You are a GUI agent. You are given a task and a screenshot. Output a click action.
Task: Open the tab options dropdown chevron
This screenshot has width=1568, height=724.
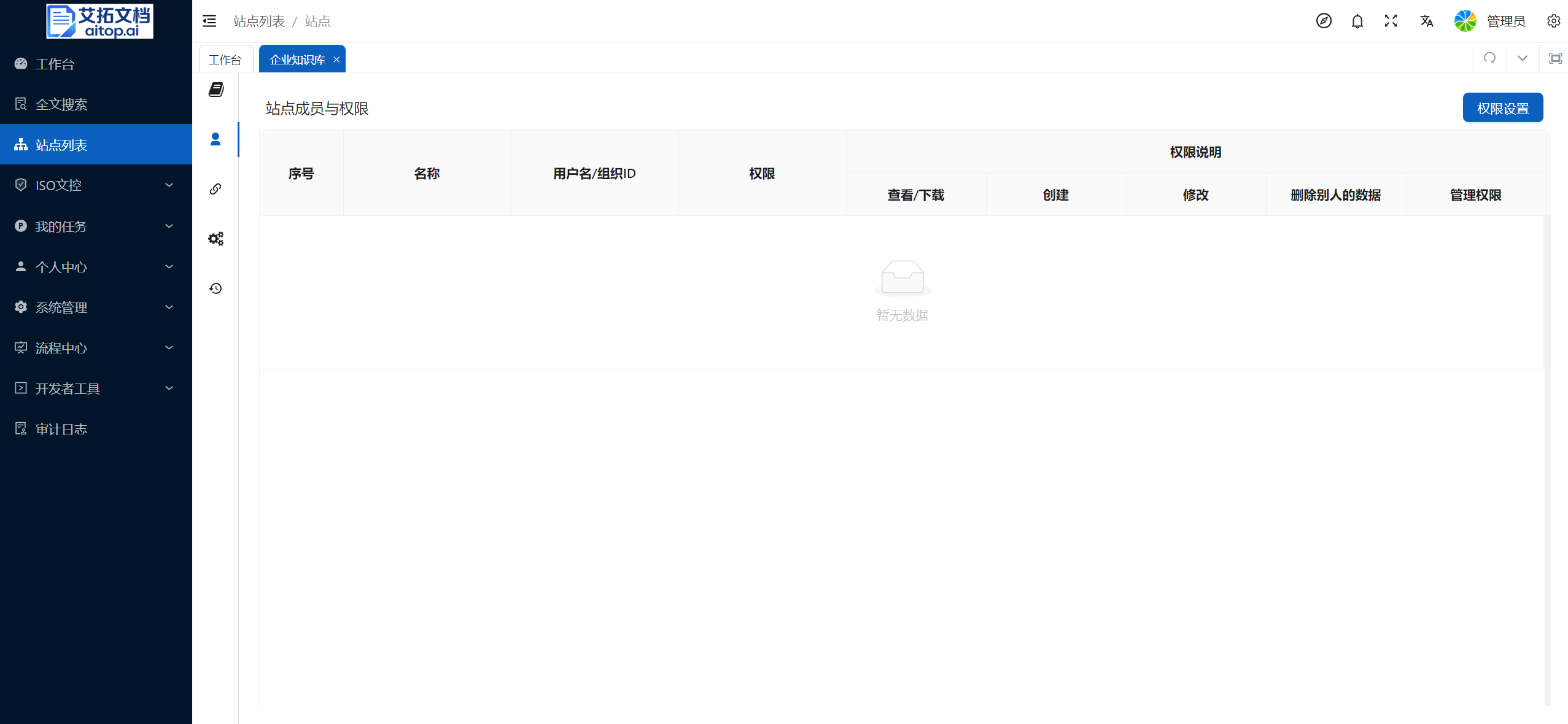1523,58
